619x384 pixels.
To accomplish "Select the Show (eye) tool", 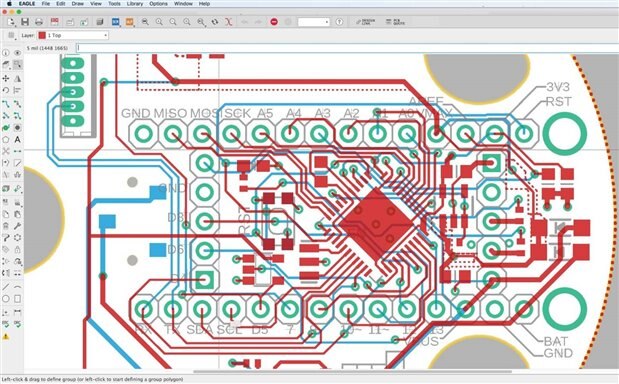I will (17, 52).
